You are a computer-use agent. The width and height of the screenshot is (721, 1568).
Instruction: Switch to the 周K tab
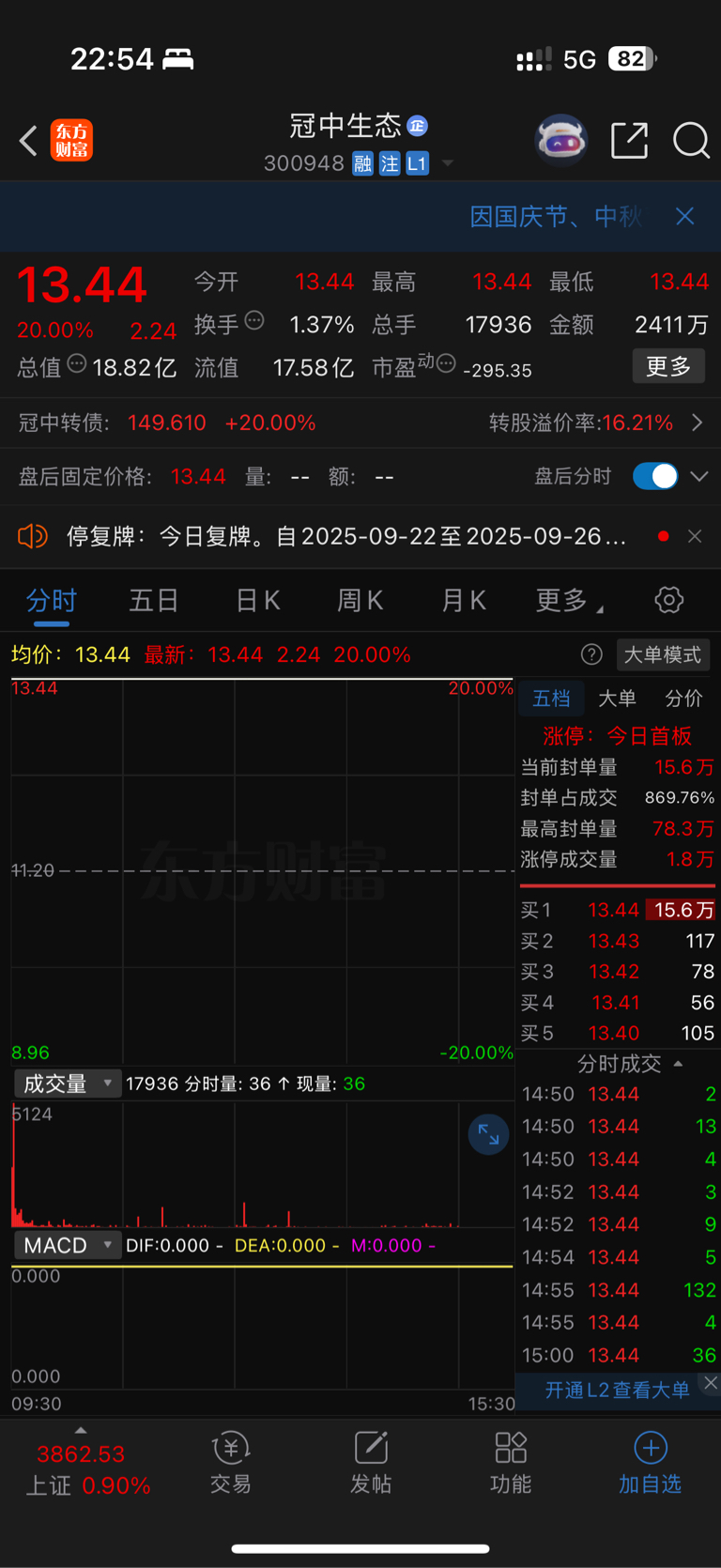[360, 600]
